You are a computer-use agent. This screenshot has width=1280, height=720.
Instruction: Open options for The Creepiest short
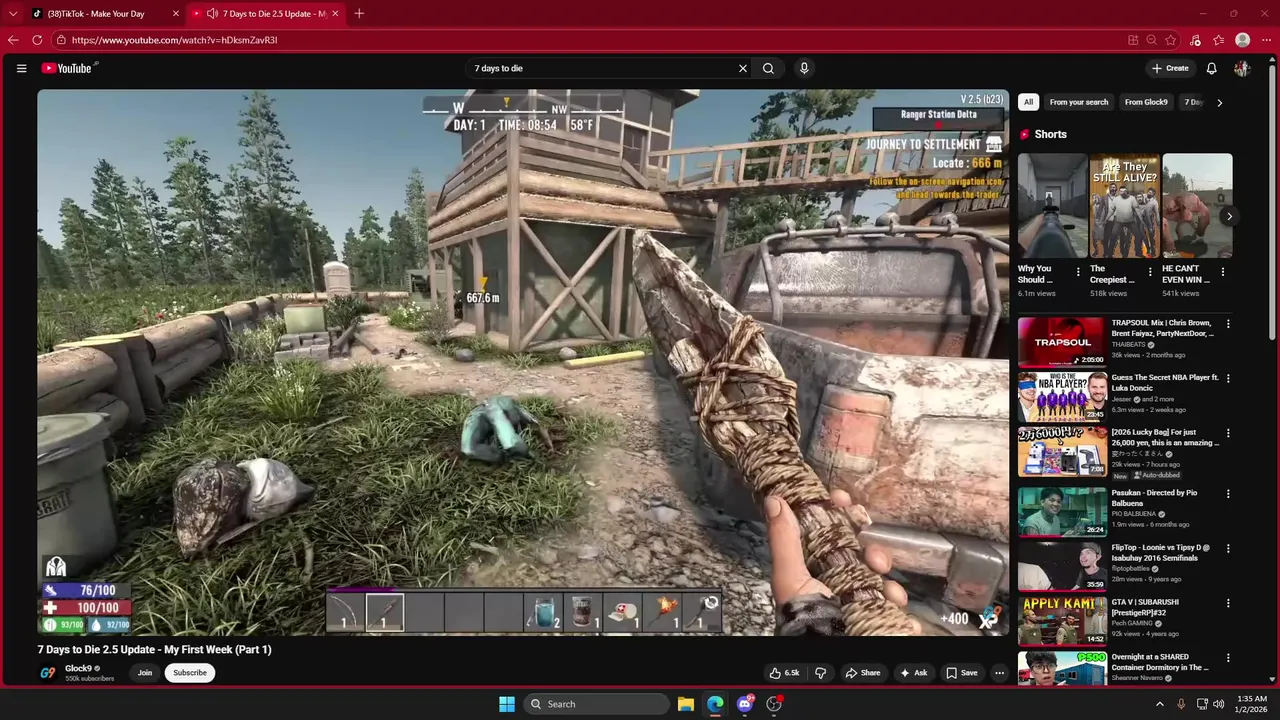[1150, 271]
